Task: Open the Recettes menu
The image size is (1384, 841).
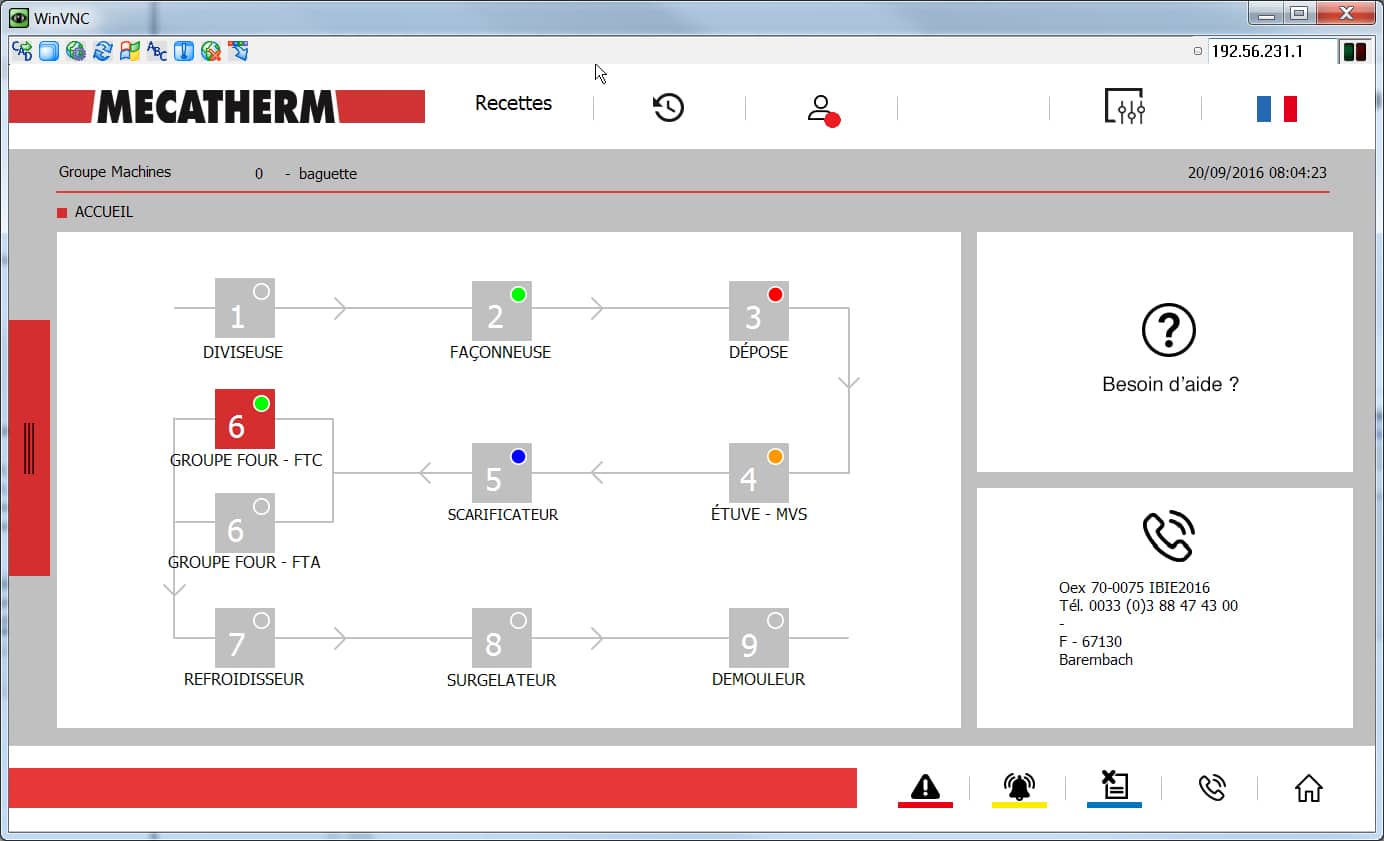Action: tap(513, 103)
